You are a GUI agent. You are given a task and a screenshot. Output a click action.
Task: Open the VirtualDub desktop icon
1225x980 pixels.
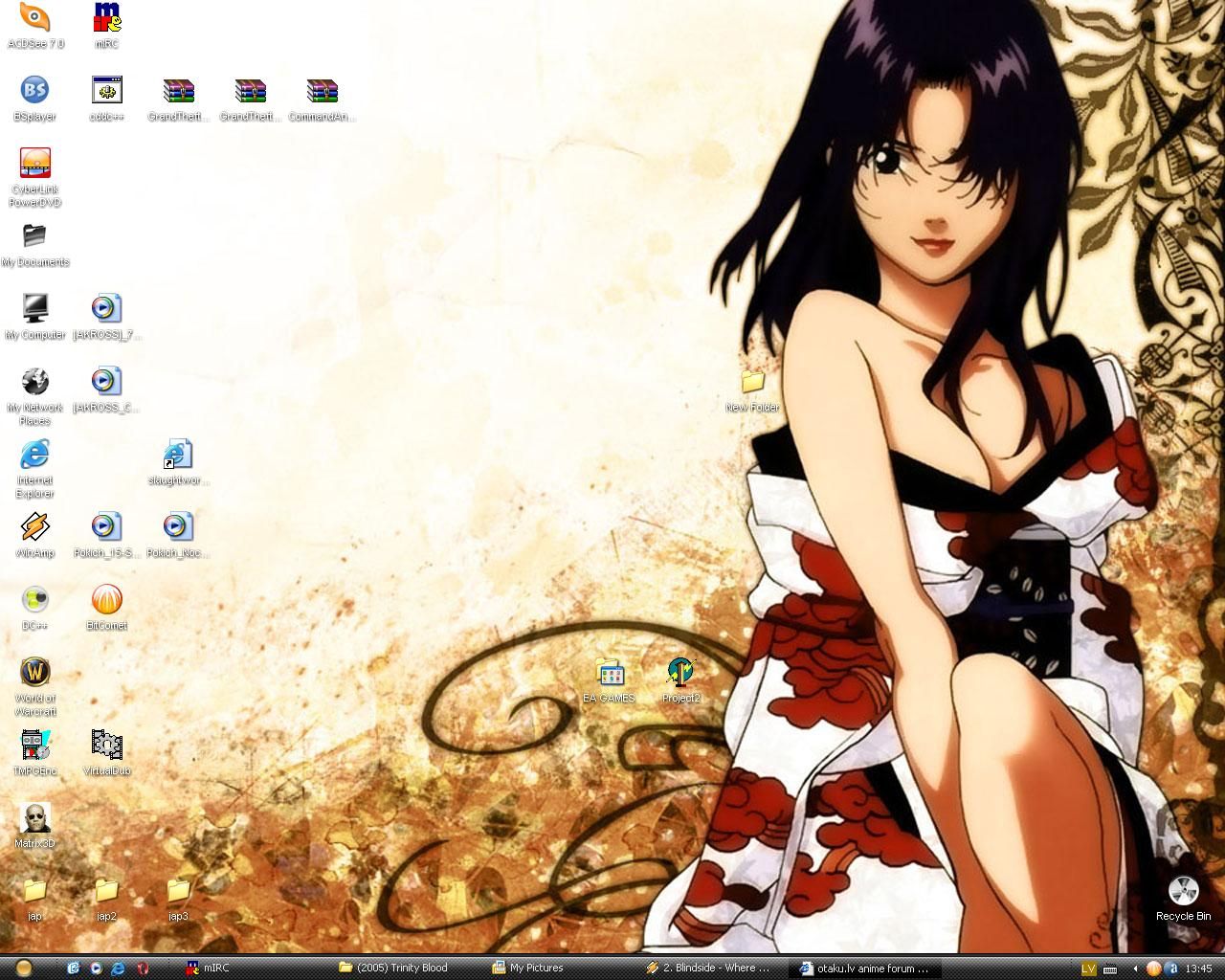point(107,753)
